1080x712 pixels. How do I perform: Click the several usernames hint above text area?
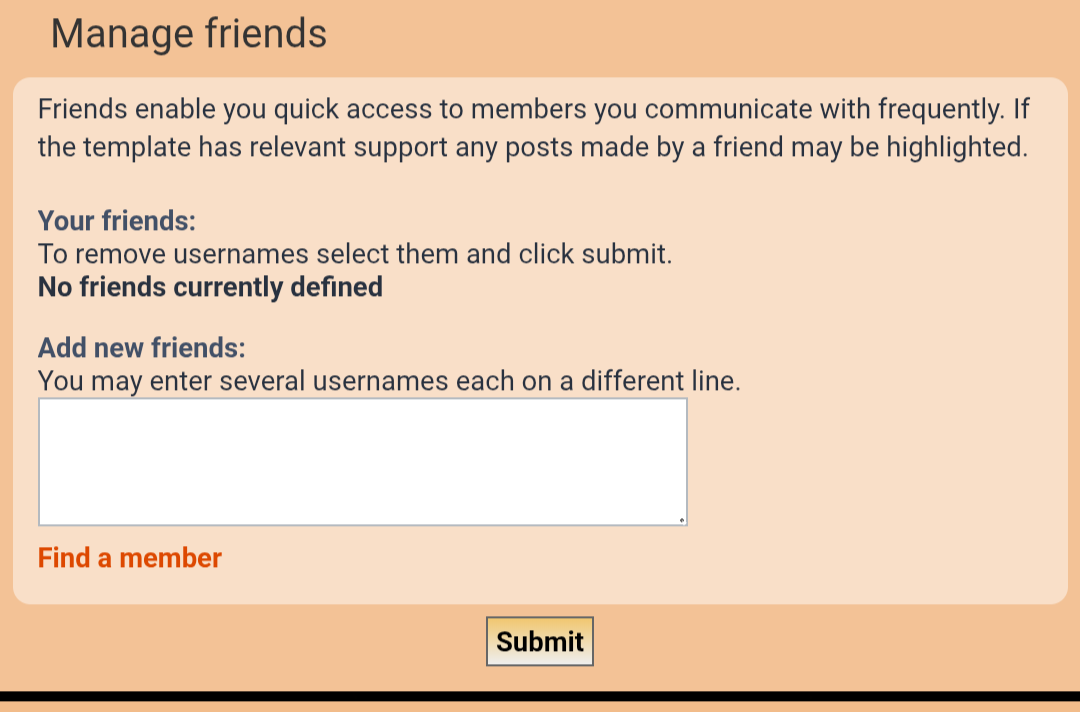point(389,382)
